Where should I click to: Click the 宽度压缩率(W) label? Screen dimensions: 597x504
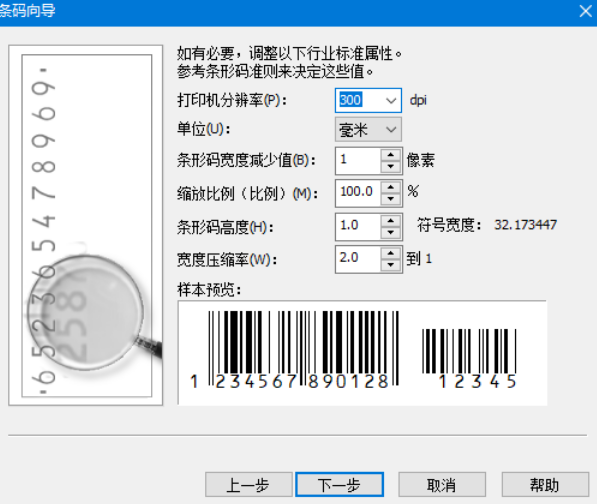[227, 260]
